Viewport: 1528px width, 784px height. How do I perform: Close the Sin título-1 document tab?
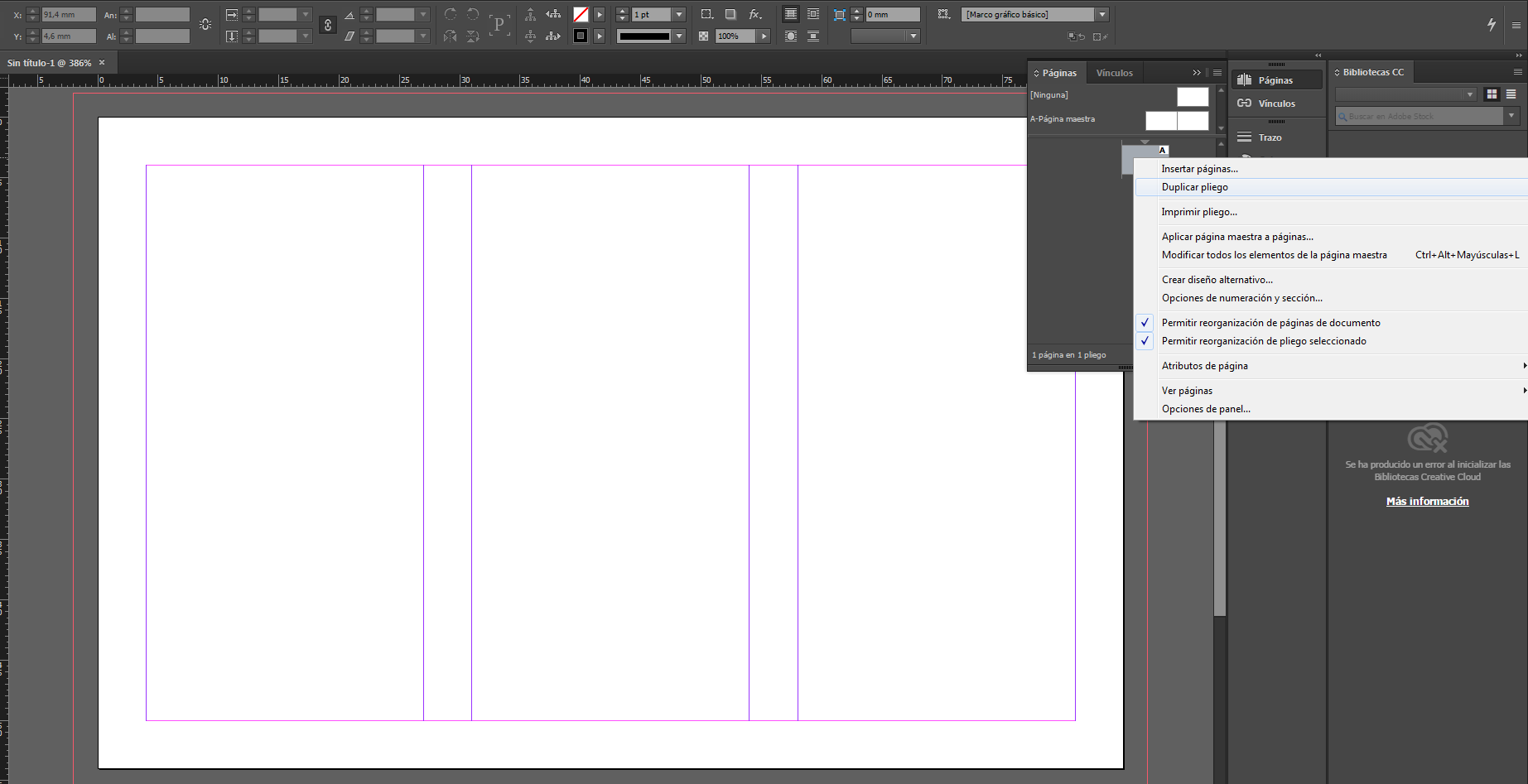pyautogui.click(x=102, y=62)
